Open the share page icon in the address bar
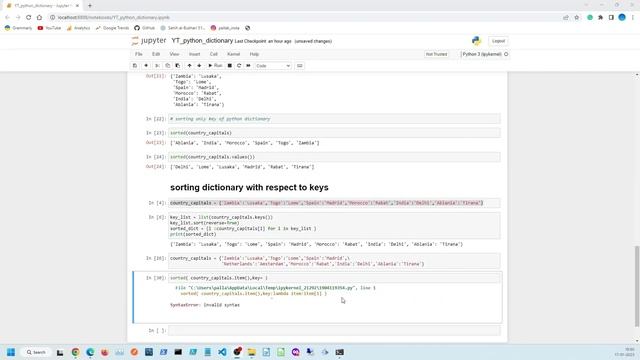The width and height of the screenshot is (640, 360). click(566, 18)
